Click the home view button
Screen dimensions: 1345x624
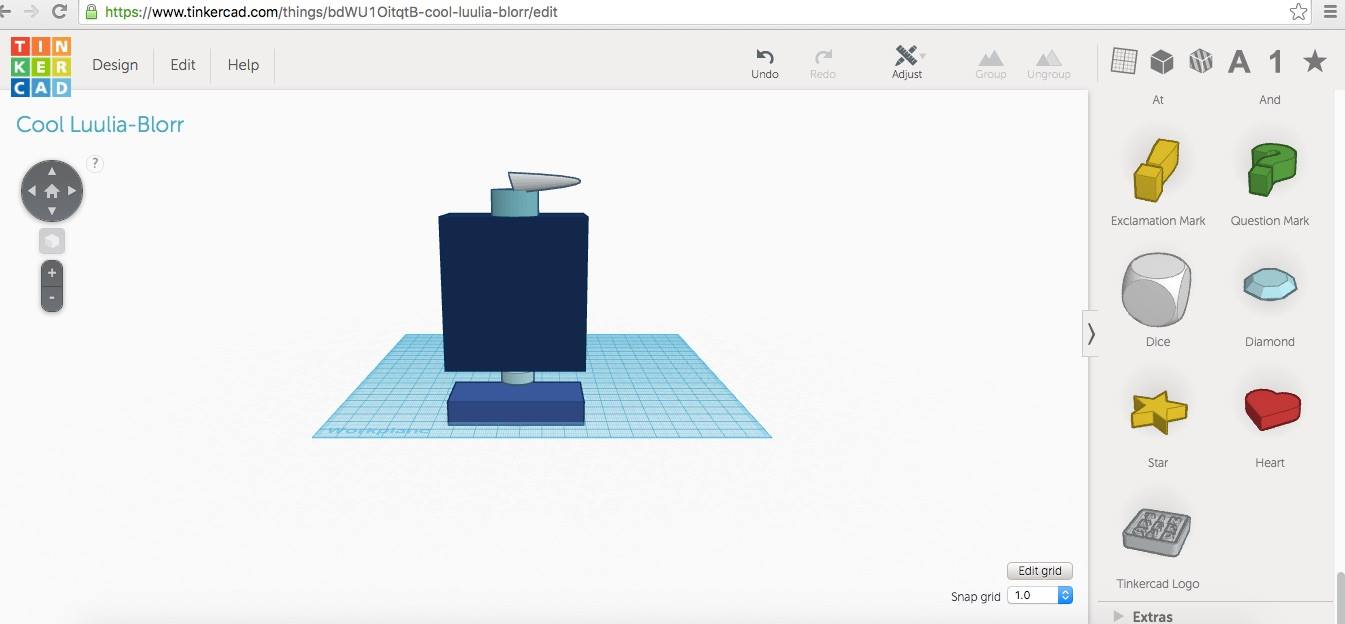click(52, 191)
